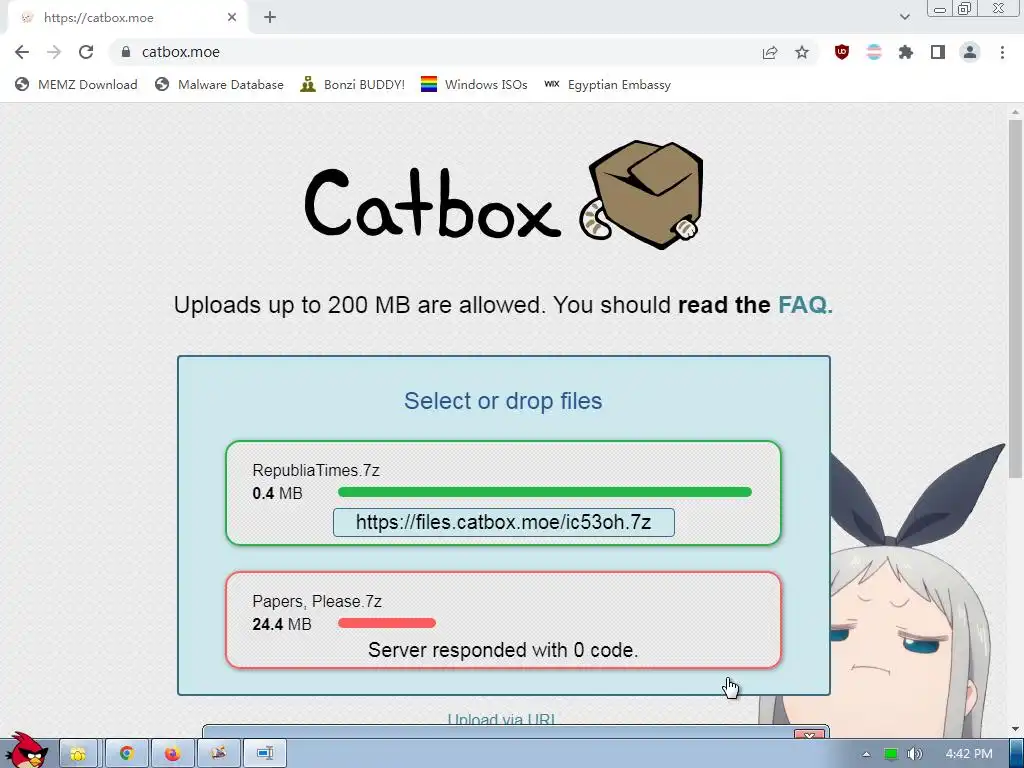Open the volume speaker tray icon

[x=915, y=754]
